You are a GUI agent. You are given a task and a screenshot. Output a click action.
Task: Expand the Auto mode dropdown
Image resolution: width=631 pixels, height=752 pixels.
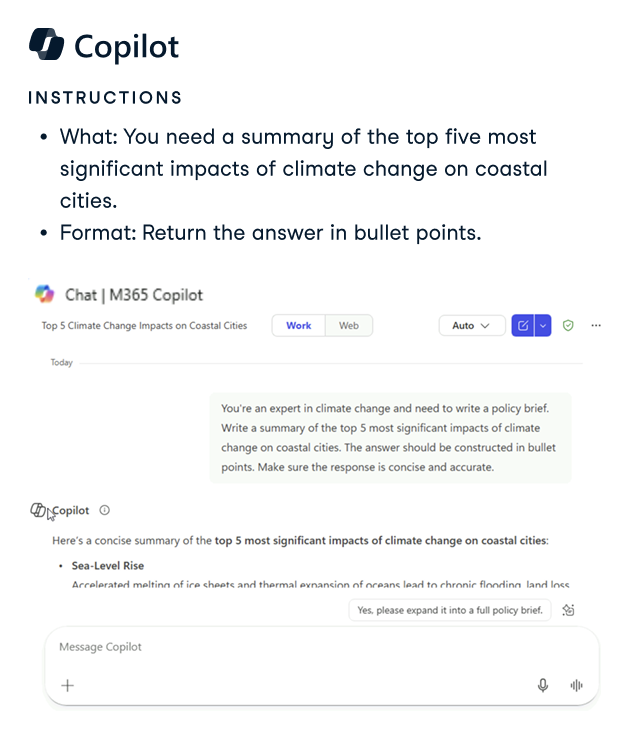[x=470, y=326]
